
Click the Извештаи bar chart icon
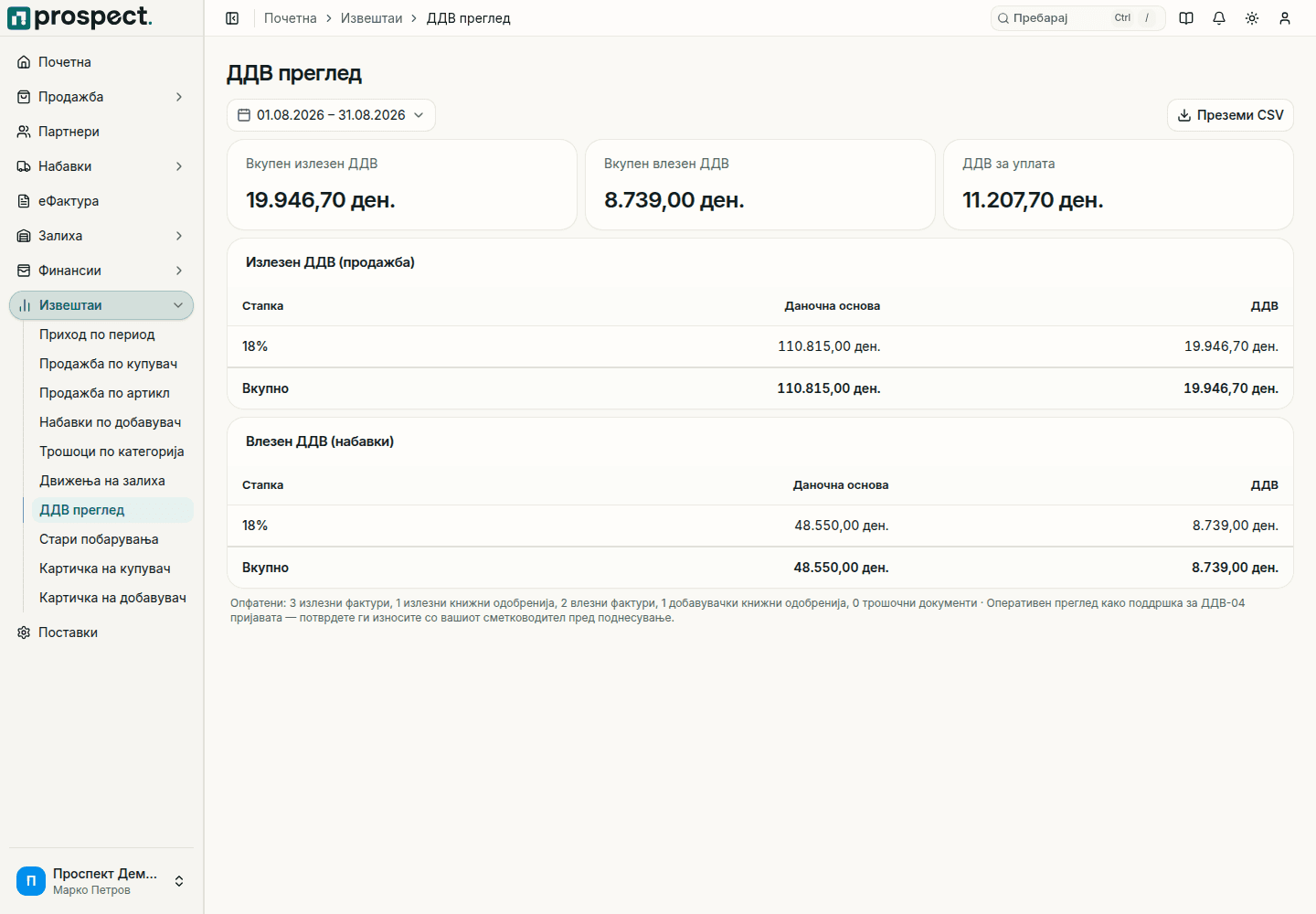coord(25,305)
